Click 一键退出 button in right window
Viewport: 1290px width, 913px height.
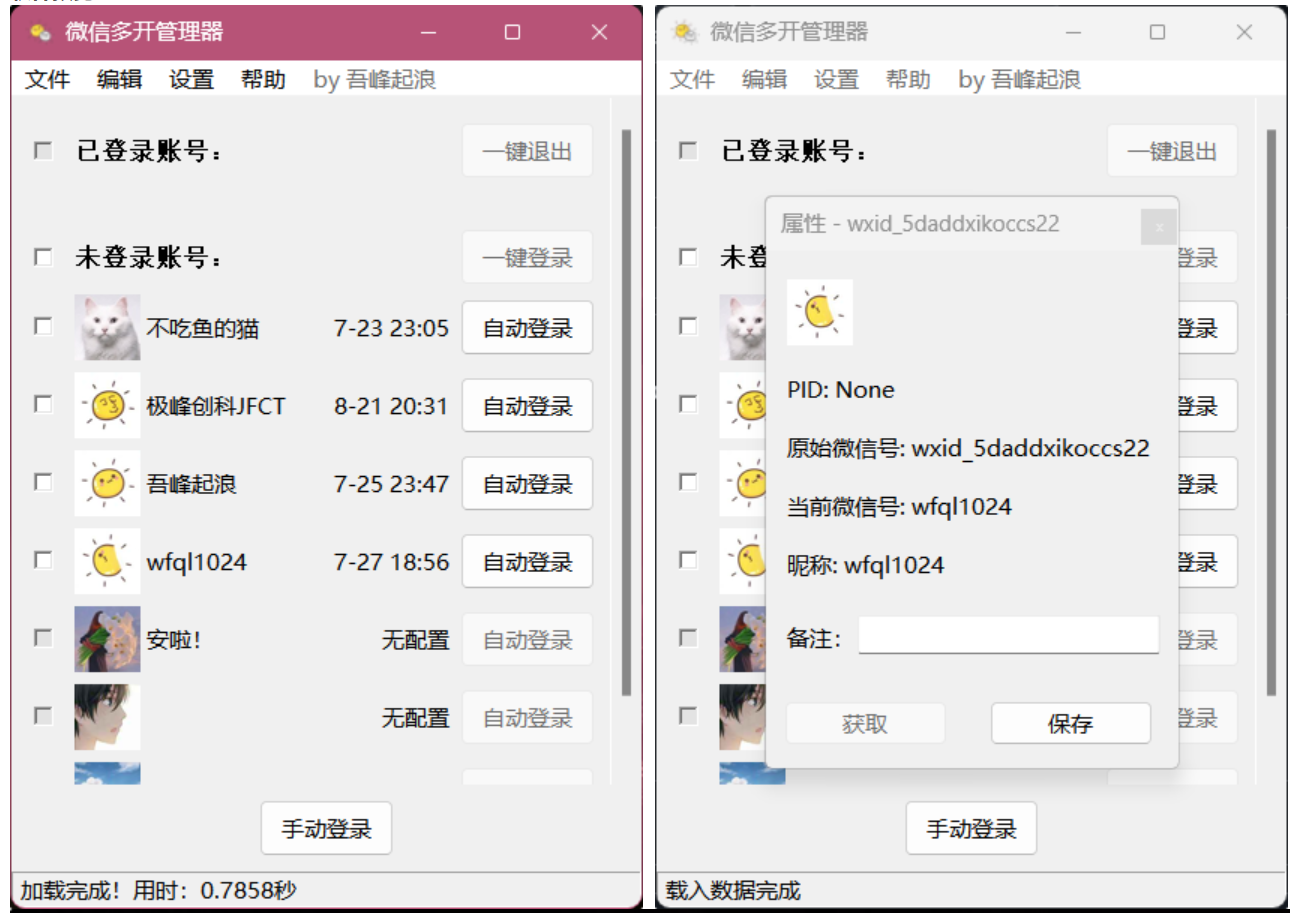(1172, 152)
